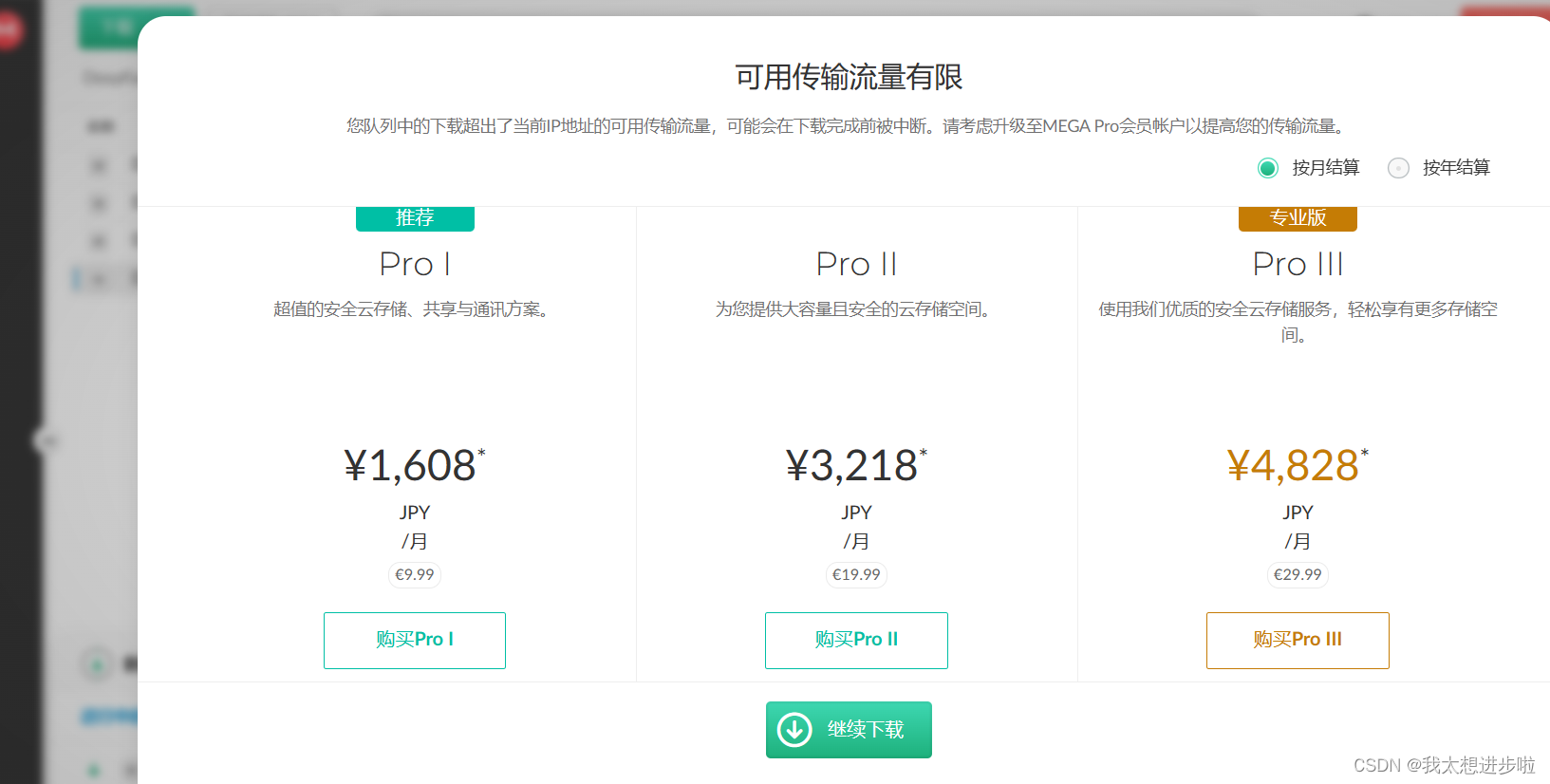Buy the Pro III plan
The image size is (1550, 784).
point(1298,641)
